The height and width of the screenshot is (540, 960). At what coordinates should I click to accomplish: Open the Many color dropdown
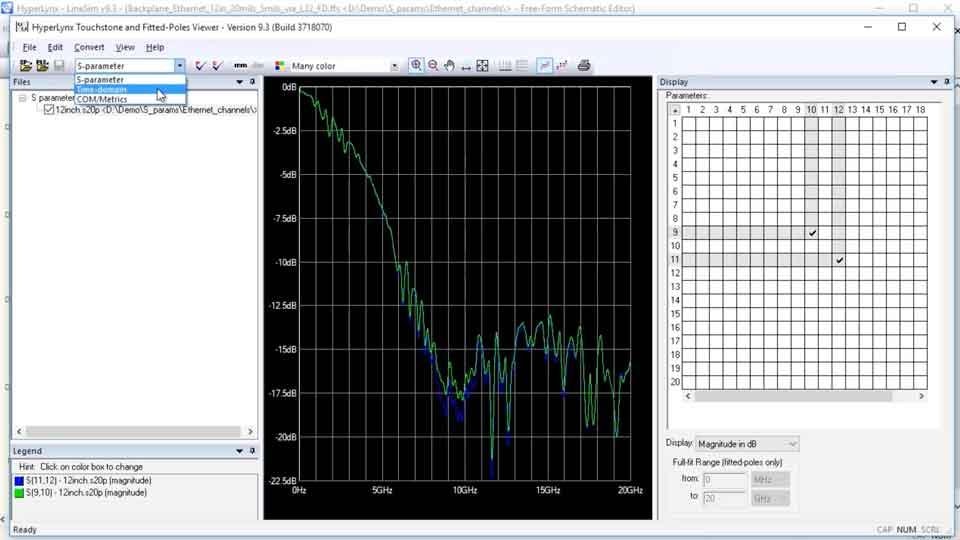tap(394, 66)
